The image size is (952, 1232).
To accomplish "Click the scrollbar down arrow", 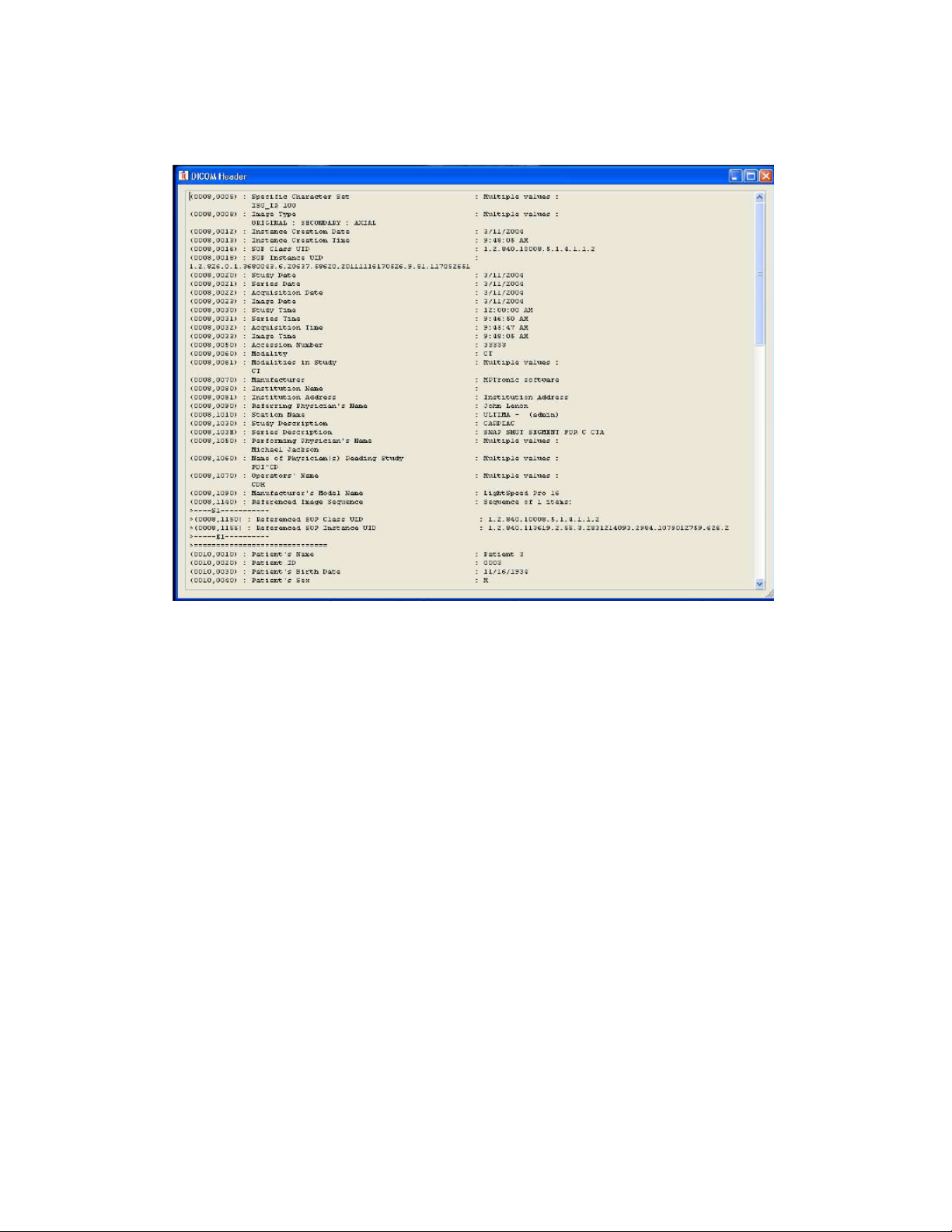I will [x=760, y=584].
